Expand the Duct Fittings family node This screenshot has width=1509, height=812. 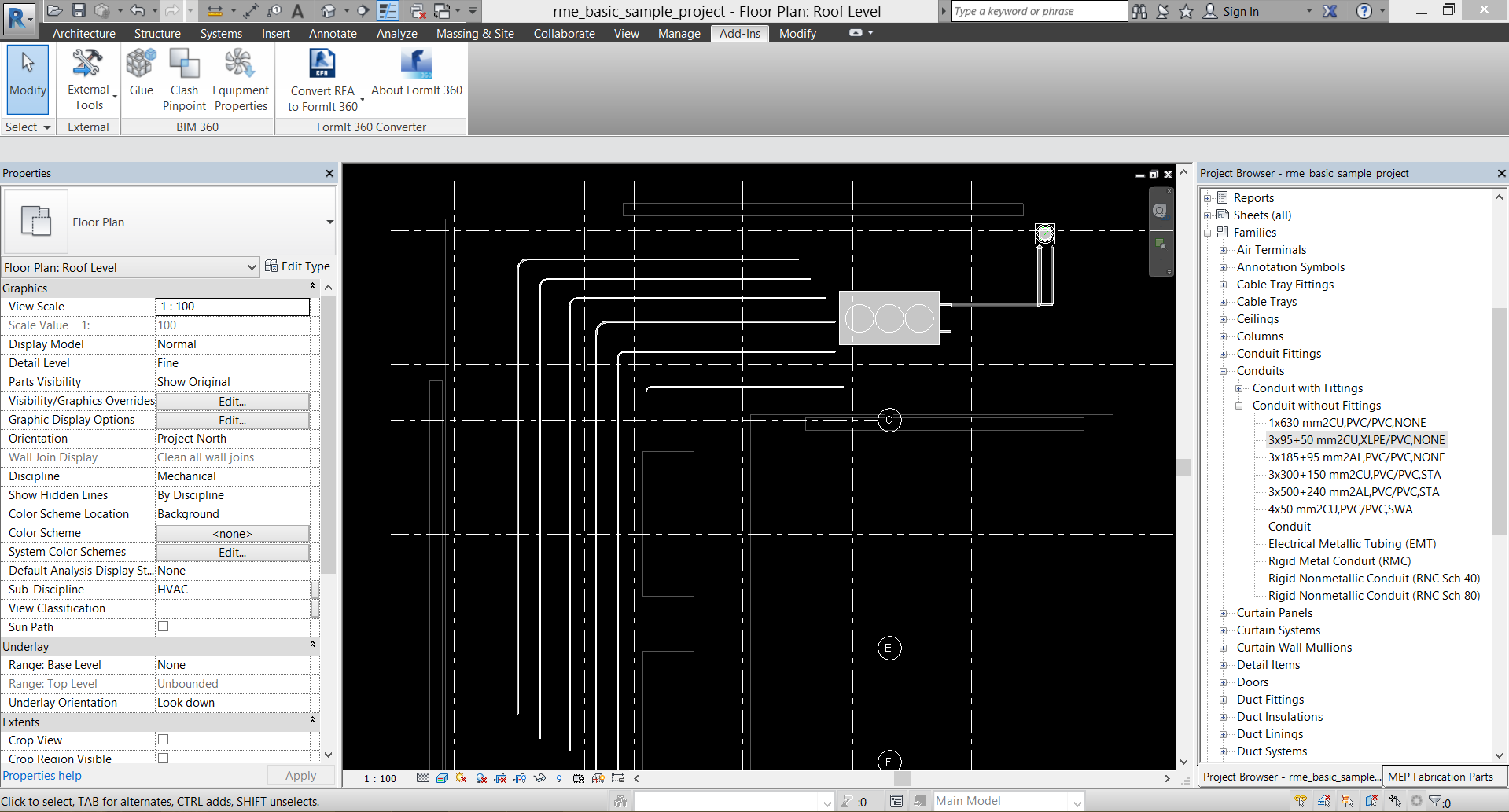pos(1224,700)
